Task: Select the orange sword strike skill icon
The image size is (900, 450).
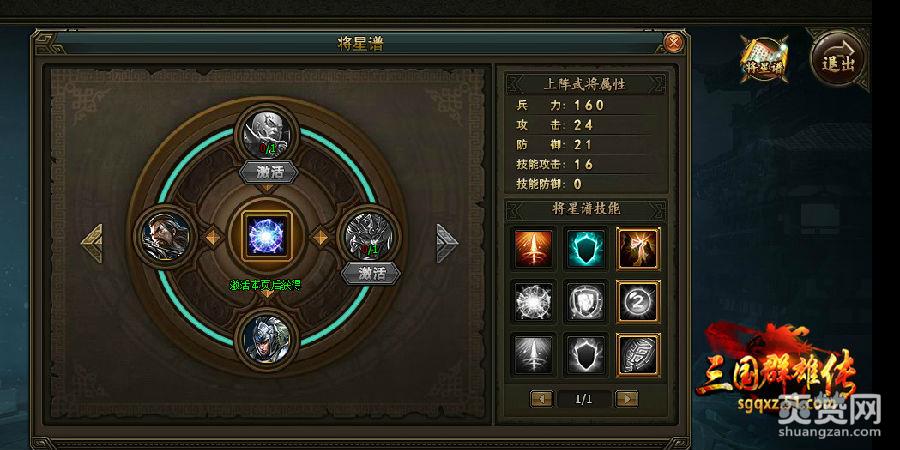Action: point(534,249)
